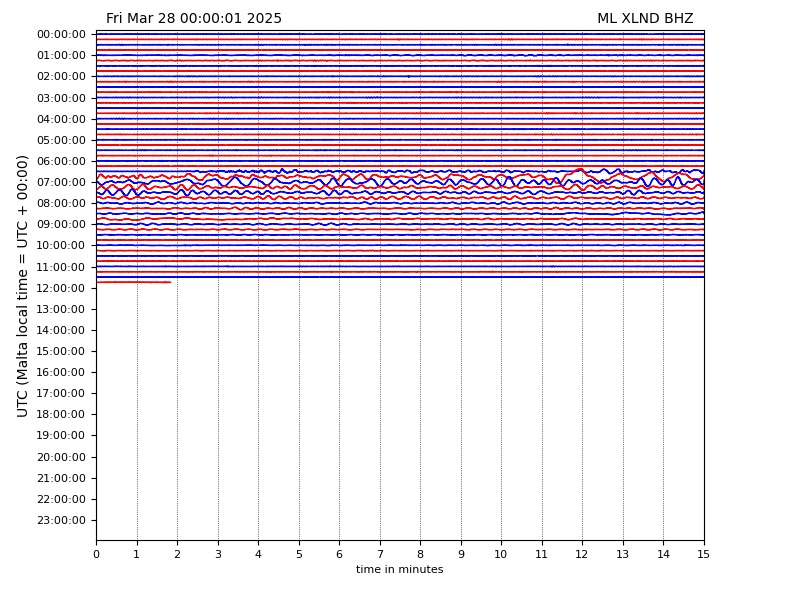Click the date title Fri Mar 28 2025
This screenshot has width=800, height=600.
point(194,19)
